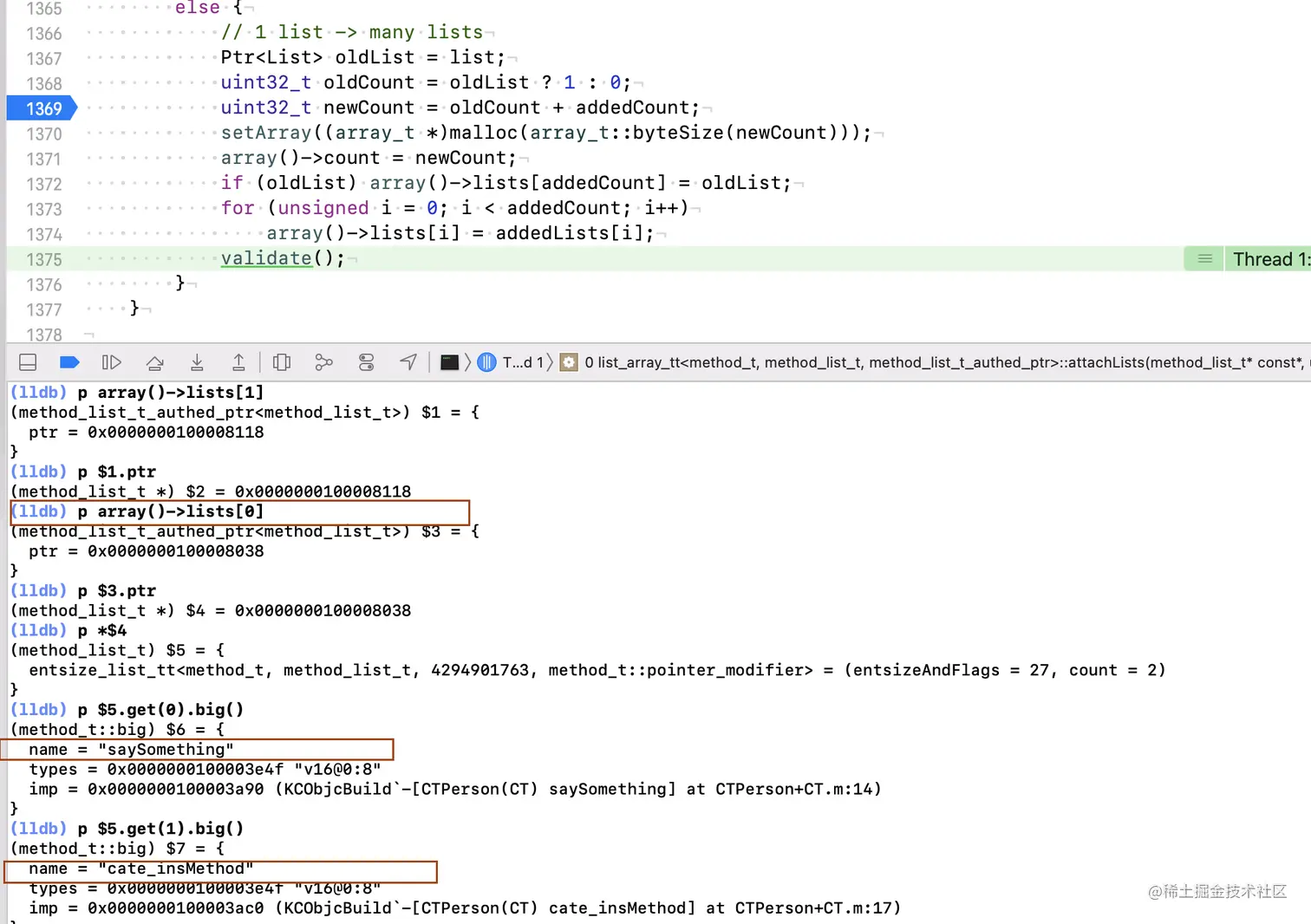Hide the debug area with the panel icon
Screen dimensions: 1311x924
[28, 362]
